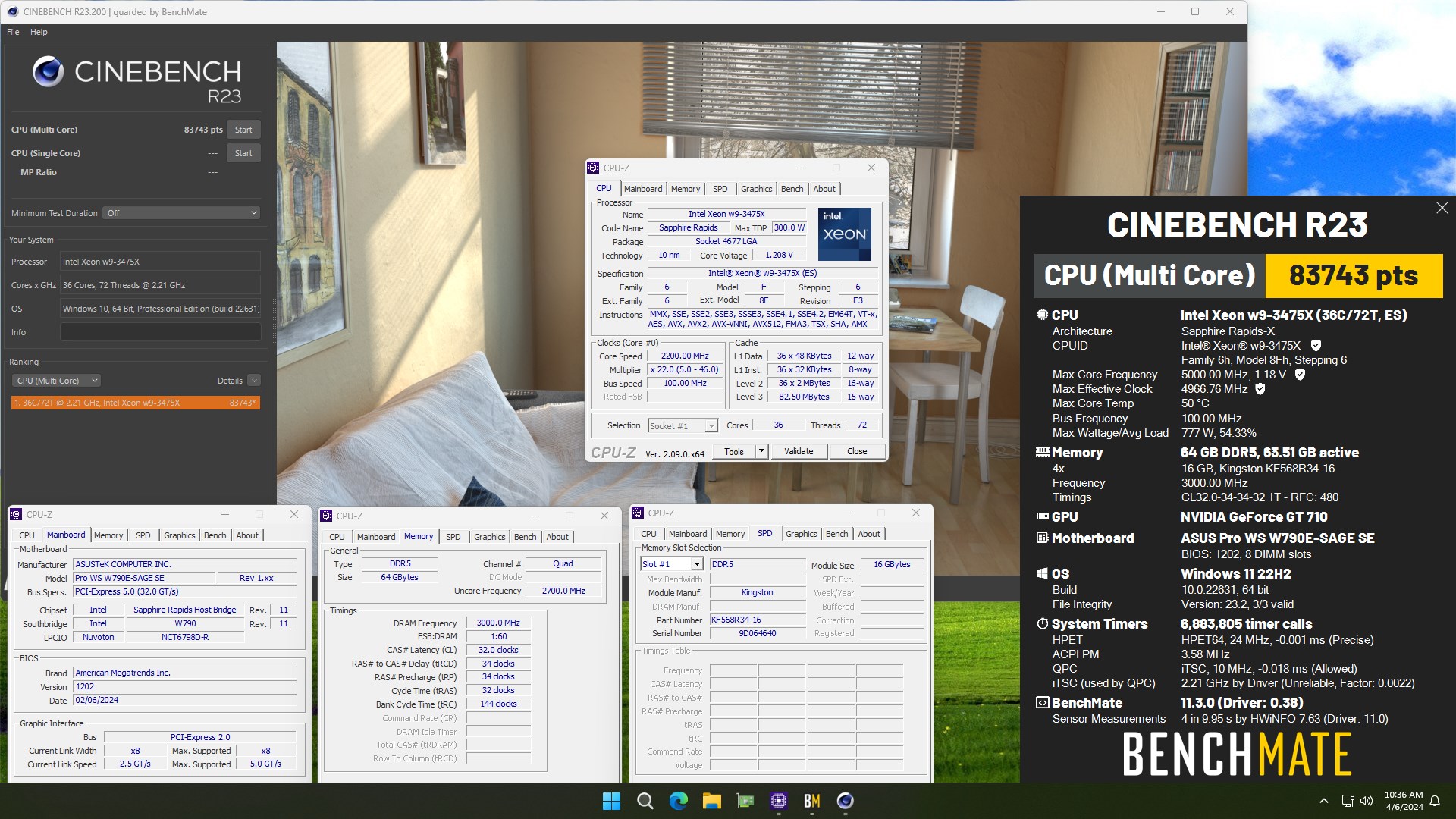
Task: Open the Tools dropdown arrow in CPU-Z
Action: 761,452
